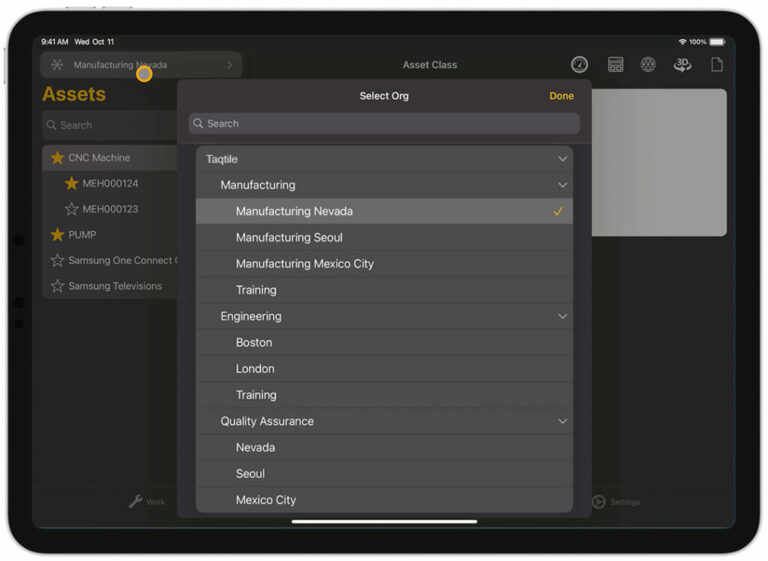
Task: Collapse the Taqtile org group
Action: click(x=562, y=159)
